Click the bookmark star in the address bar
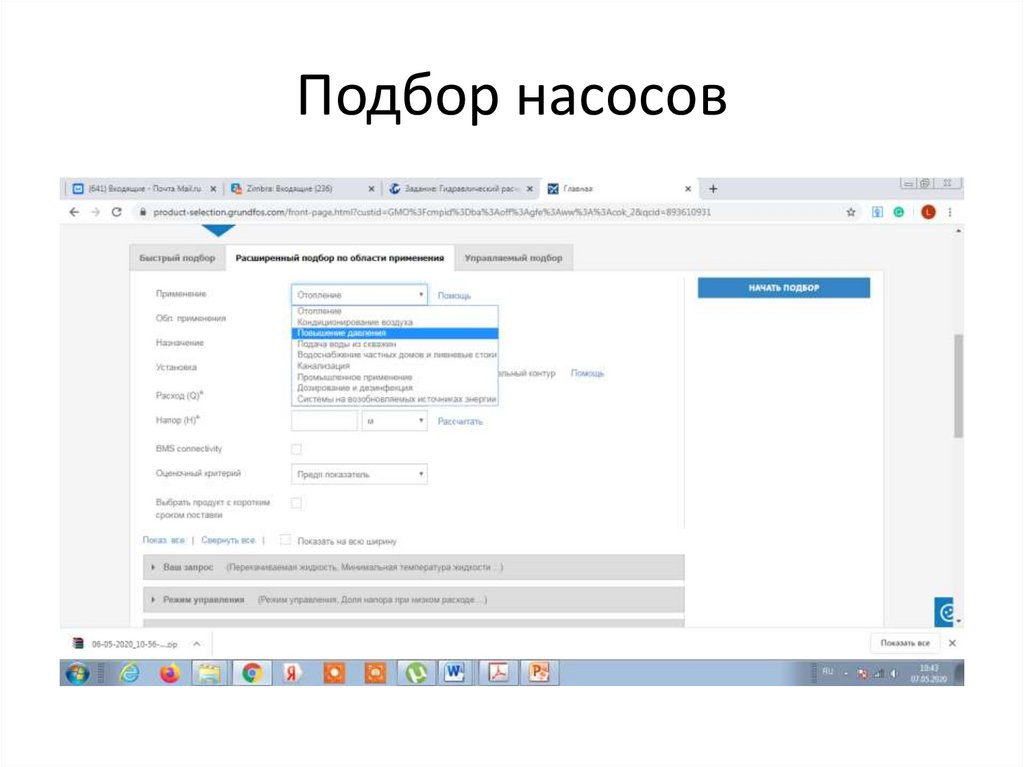 coord(851,212)
